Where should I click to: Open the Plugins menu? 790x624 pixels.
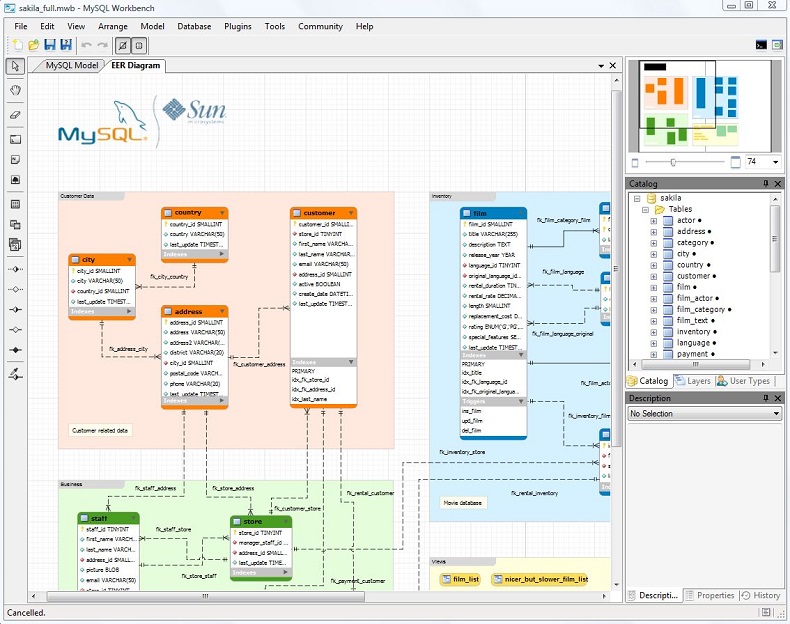pos(238,26)
